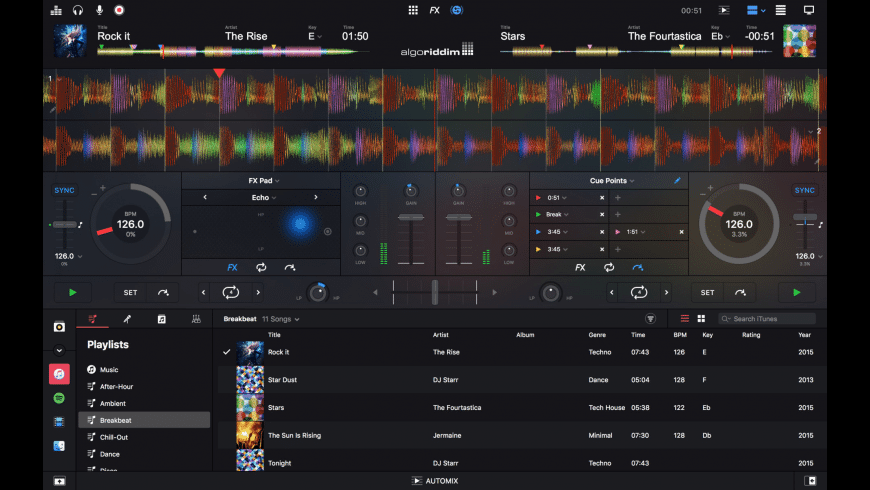Click the pencil edit icon for Cue Points
Screen dimensions: 870x490
pos(677,181)
